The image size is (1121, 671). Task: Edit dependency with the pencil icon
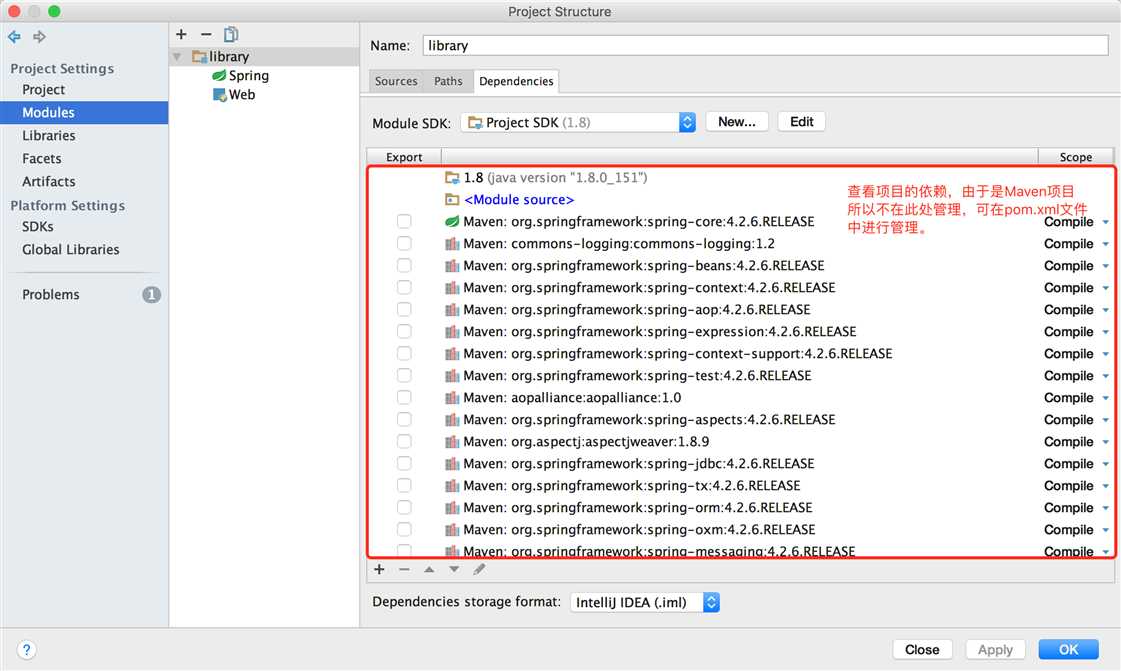pos(479,570)
